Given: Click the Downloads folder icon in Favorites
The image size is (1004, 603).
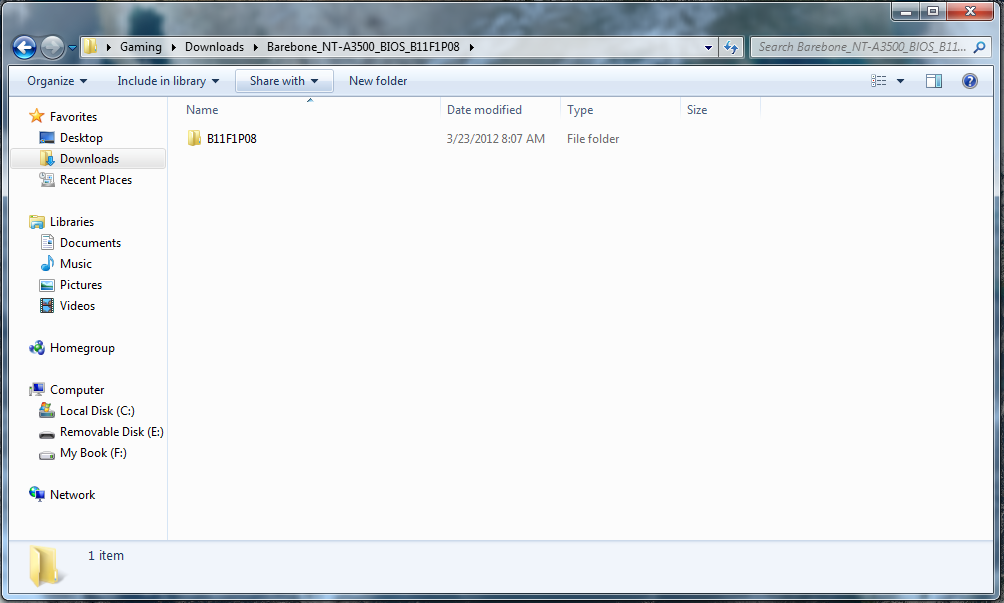Looking at the screenshot, I should pos(47,158).
